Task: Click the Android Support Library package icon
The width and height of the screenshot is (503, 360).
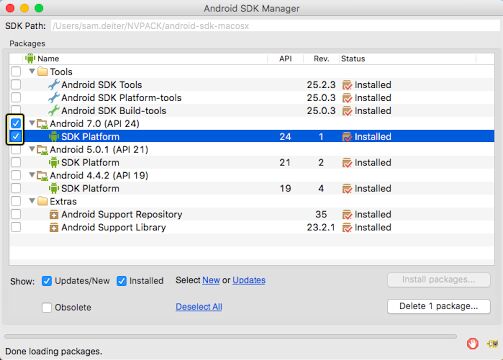Action: click(54, 228)
